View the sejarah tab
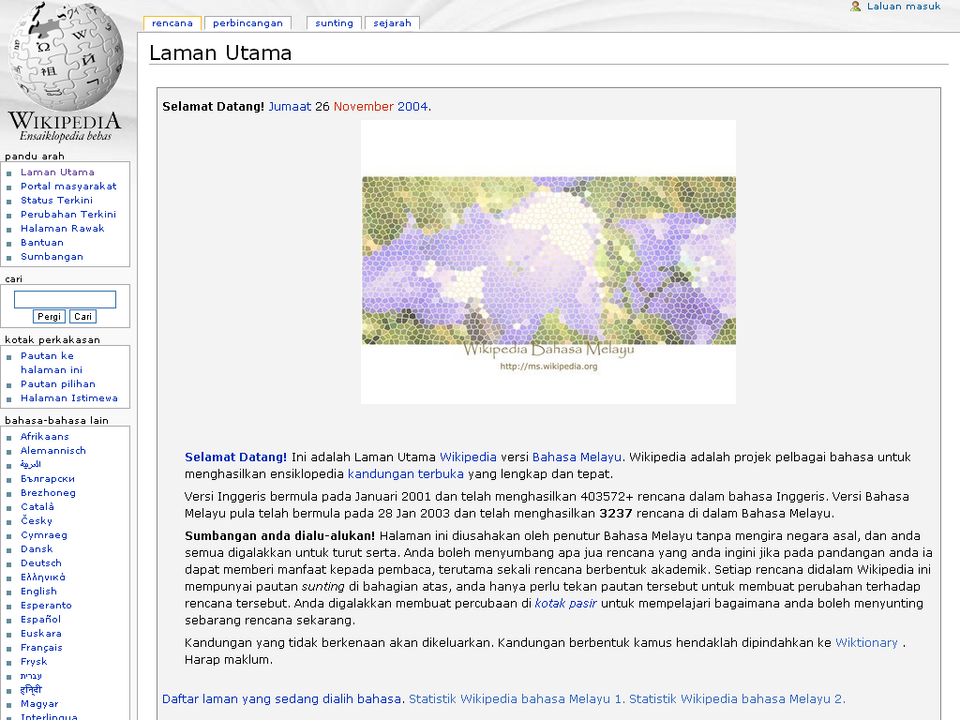Viewport: 960px width, 720px height. [392, 23]
